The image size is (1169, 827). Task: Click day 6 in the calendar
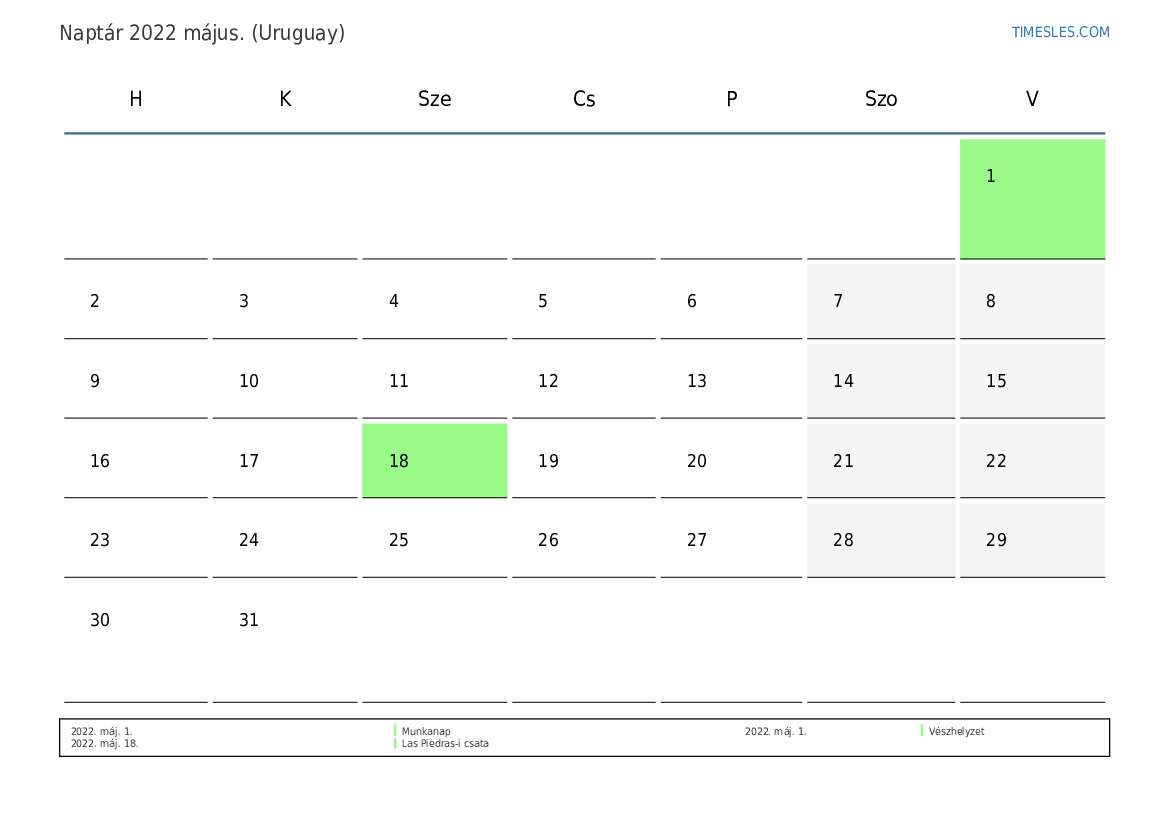pyautogui.click(x=731, y=301)
